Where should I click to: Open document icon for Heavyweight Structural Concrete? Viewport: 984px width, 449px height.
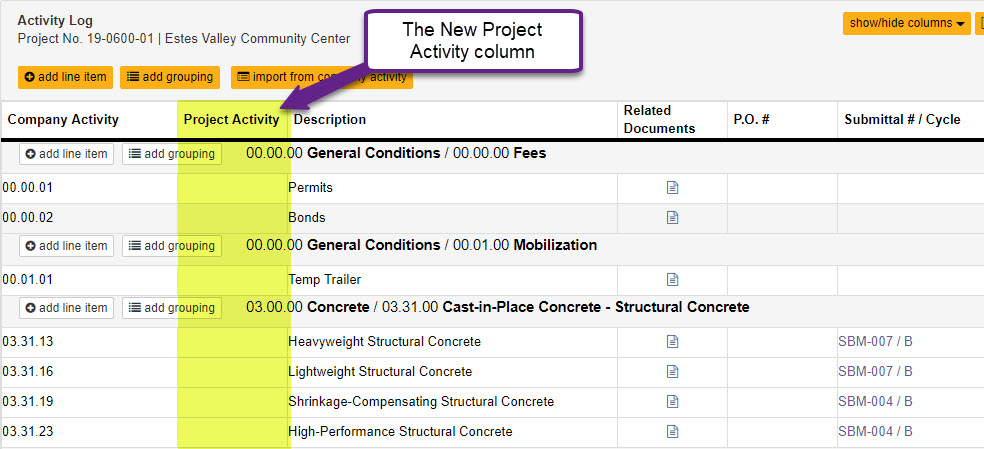(673, 341)
